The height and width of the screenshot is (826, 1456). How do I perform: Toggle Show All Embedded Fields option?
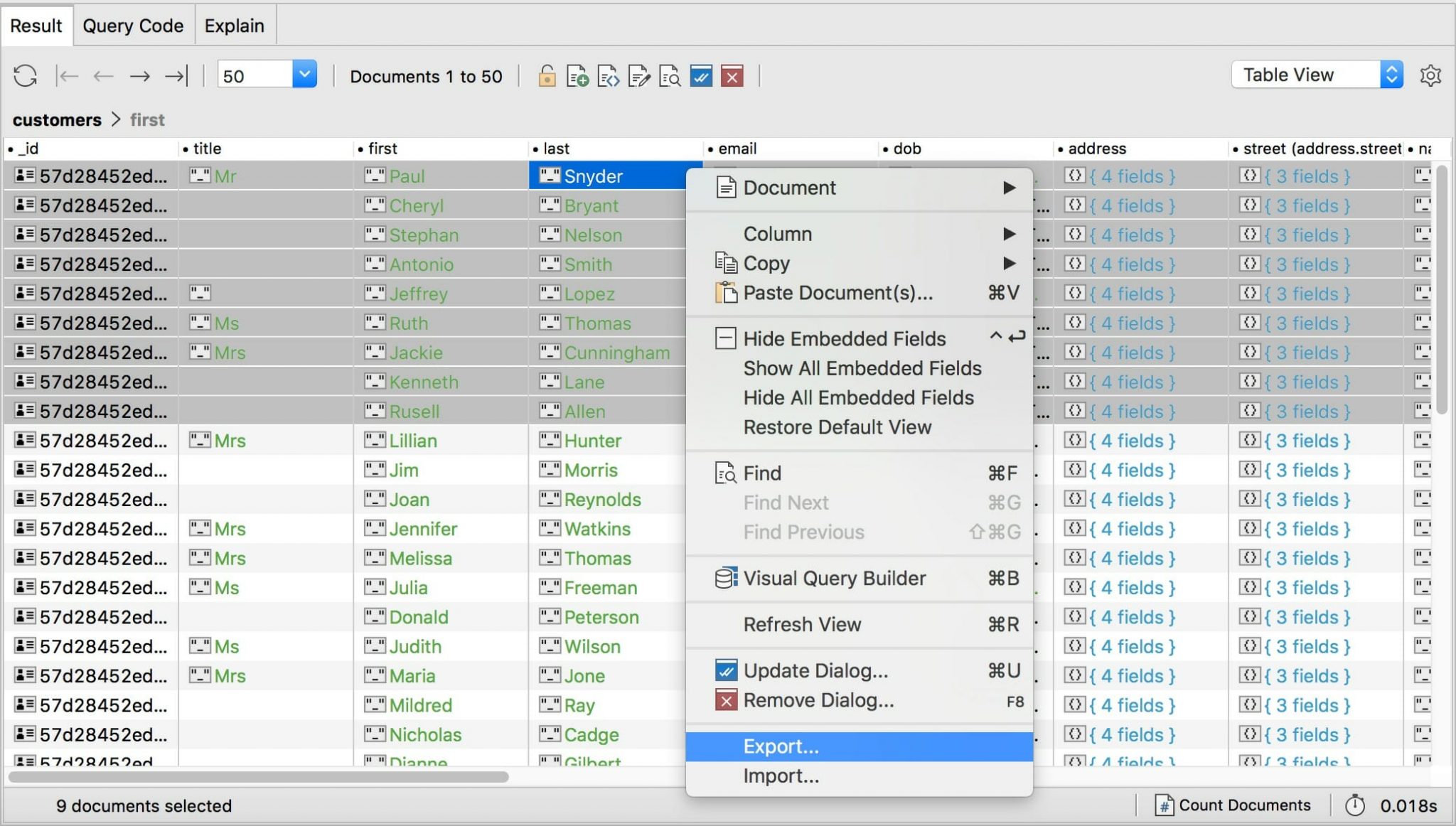[861, 368]
